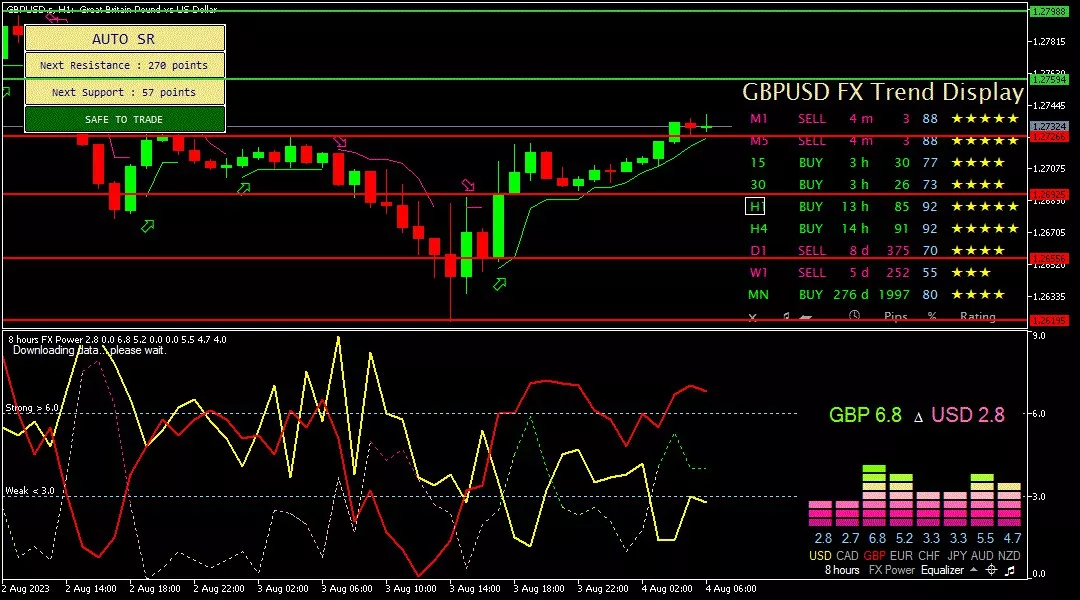Click the delta triangle between GBP 6.8 and USD 2.8
Viewport: 1080px width, 600px height.
(918, 417)
